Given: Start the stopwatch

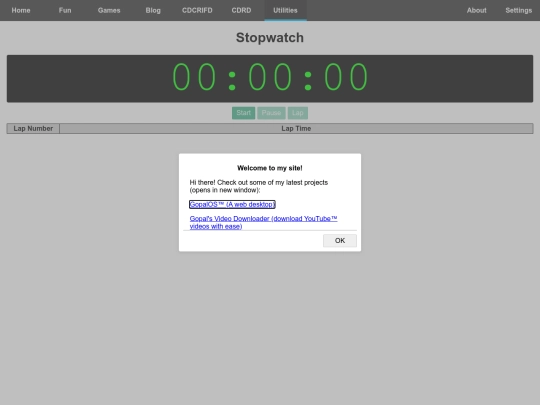Looking at the screenshot, I should (243, 113).
